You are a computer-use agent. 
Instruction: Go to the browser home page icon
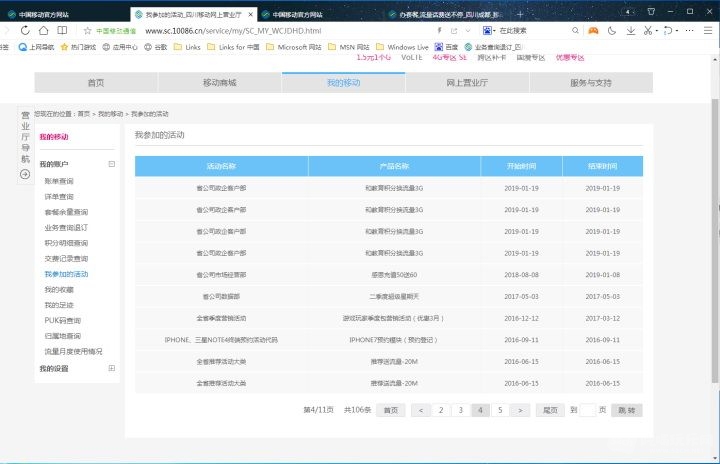(x=43, y=30)
